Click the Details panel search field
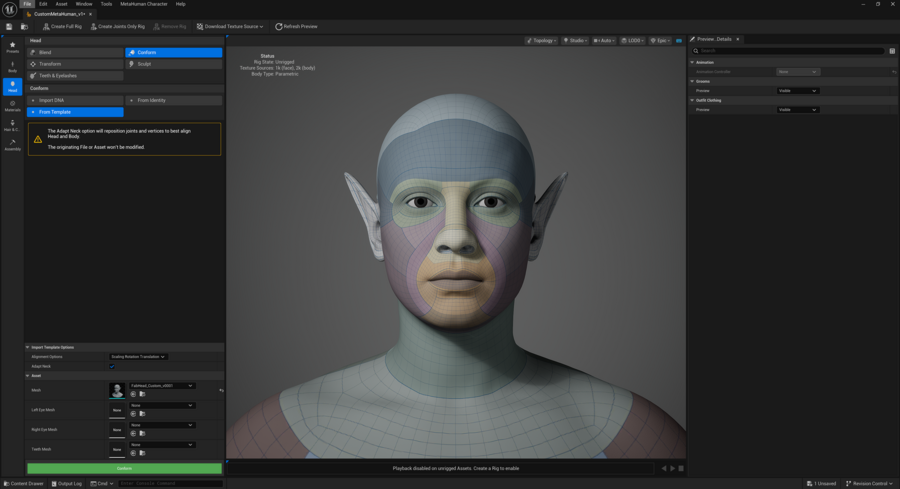900x489 pixels. pyautogui.click(x=790, y=50)
